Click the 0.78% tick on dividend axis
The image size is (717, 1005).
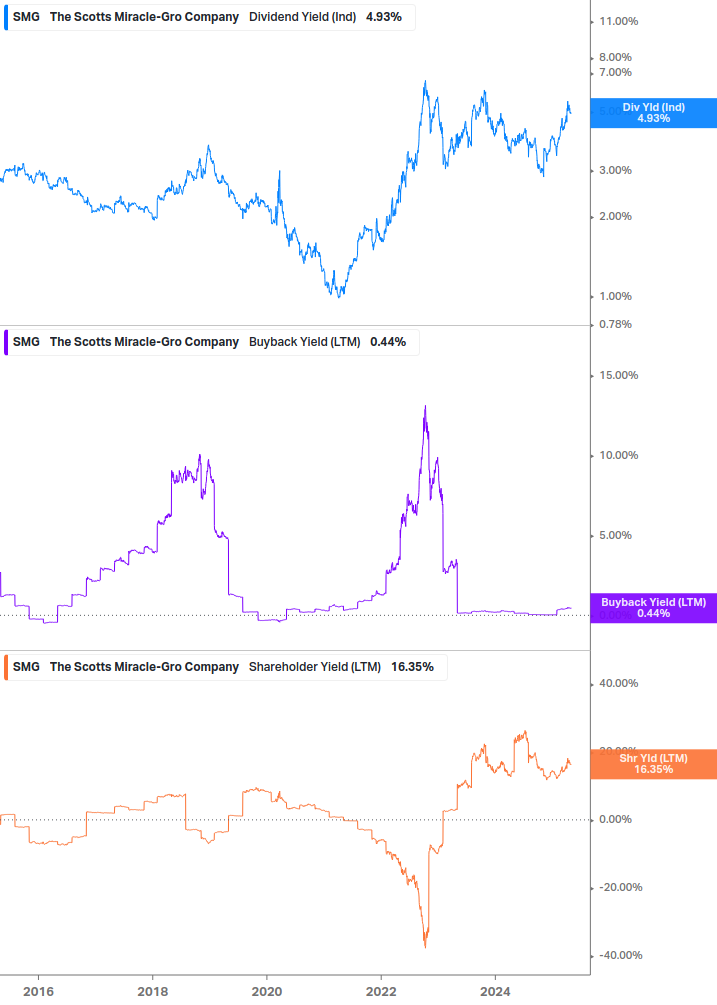(x=615, y=324)
